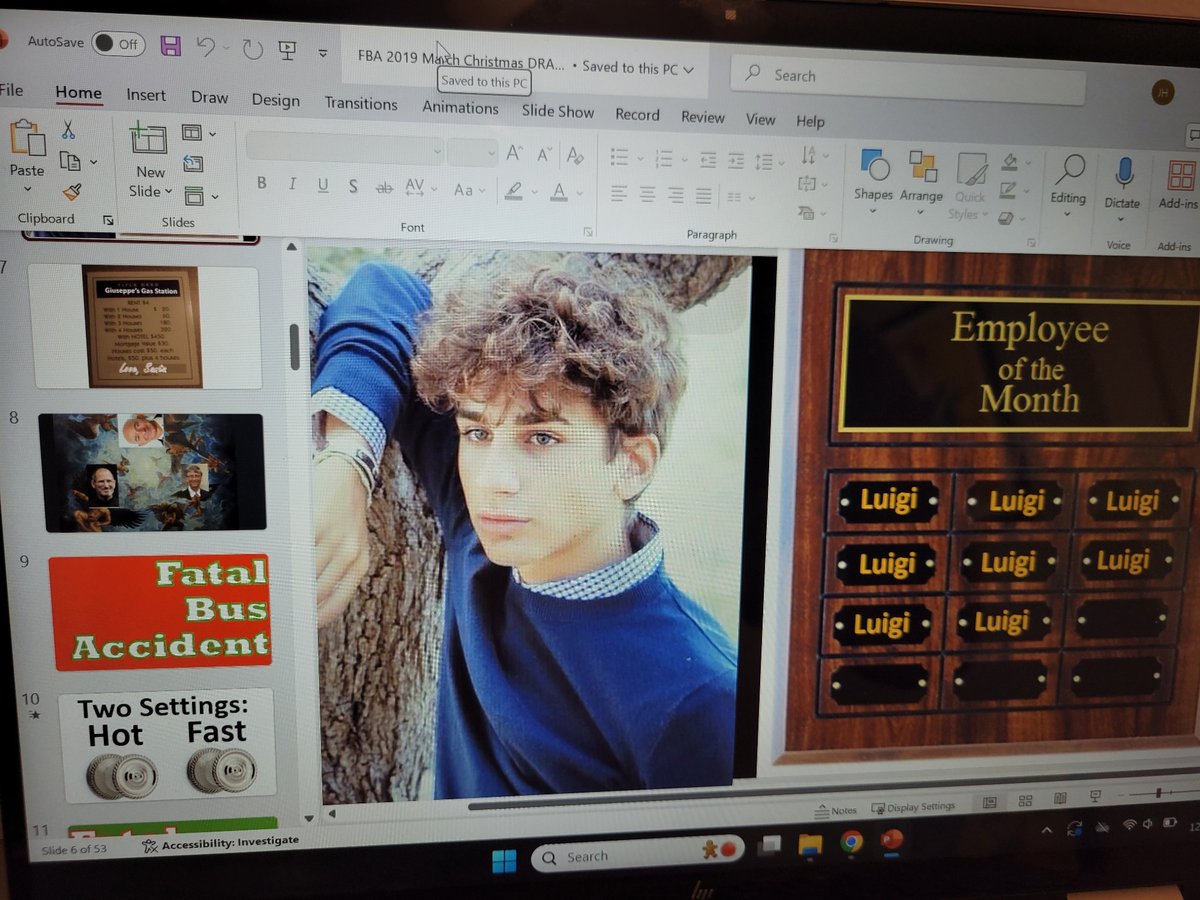Increase font size icon
The width and height of the screenshot is (1200, 900).
(x=514, y=153)
